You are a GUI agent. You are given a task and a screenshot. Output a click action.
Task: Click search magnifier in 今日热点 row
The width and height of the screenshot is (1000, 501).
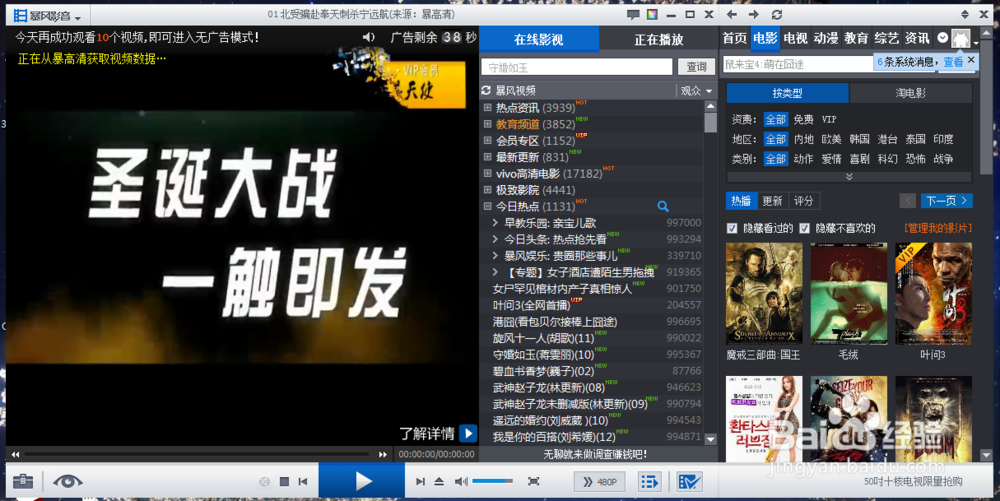pyautogui.click(x=663, y=207)
